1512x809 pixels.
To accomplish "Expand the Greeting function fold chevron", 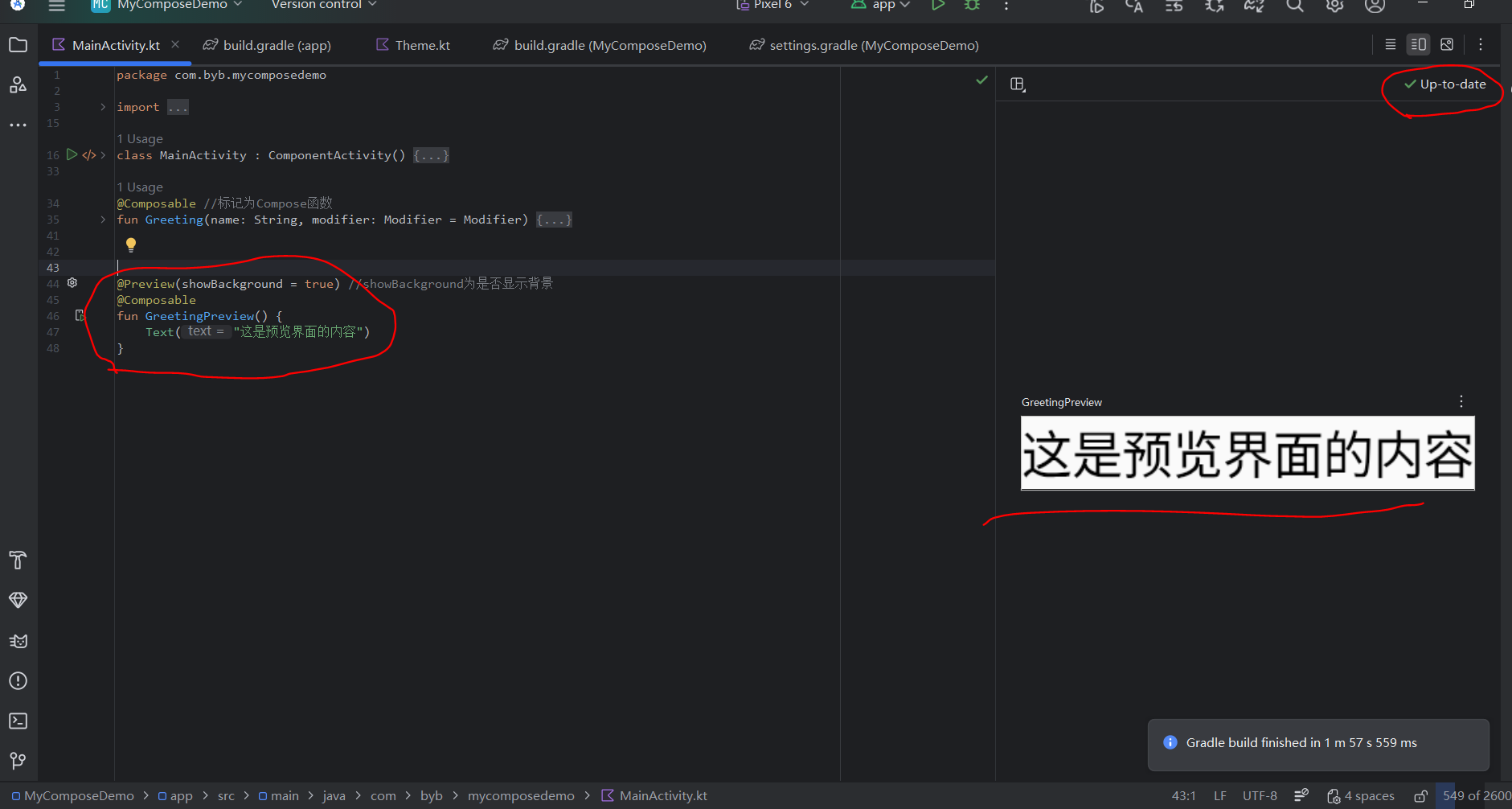I will [103, 220].
